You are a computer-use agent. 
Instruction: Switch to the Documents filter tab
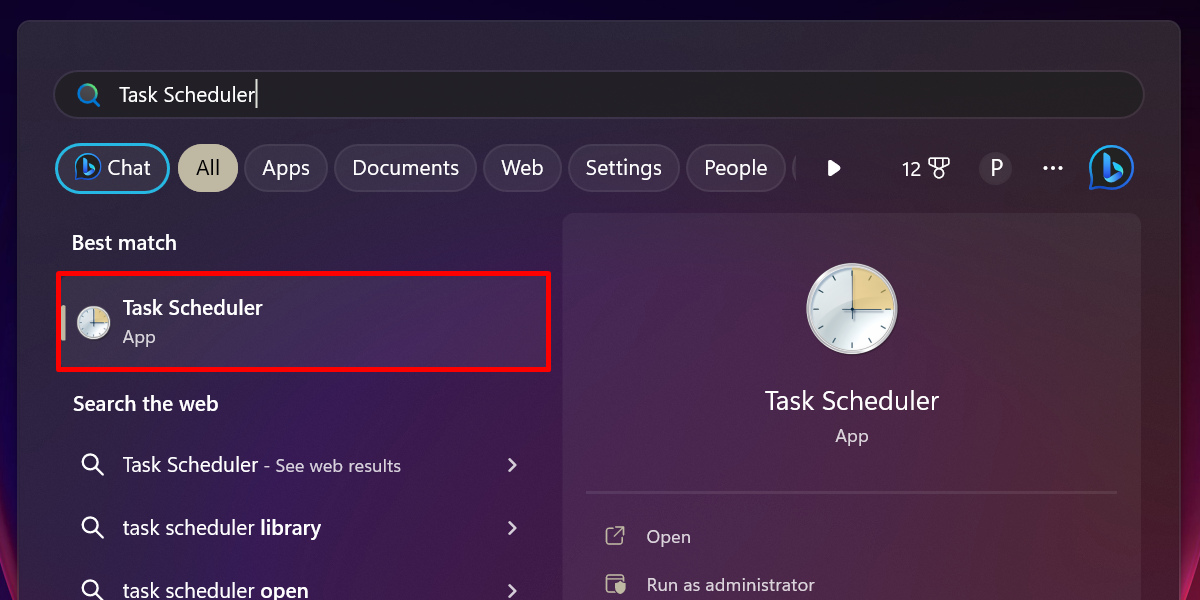click(x=405, y=168)
